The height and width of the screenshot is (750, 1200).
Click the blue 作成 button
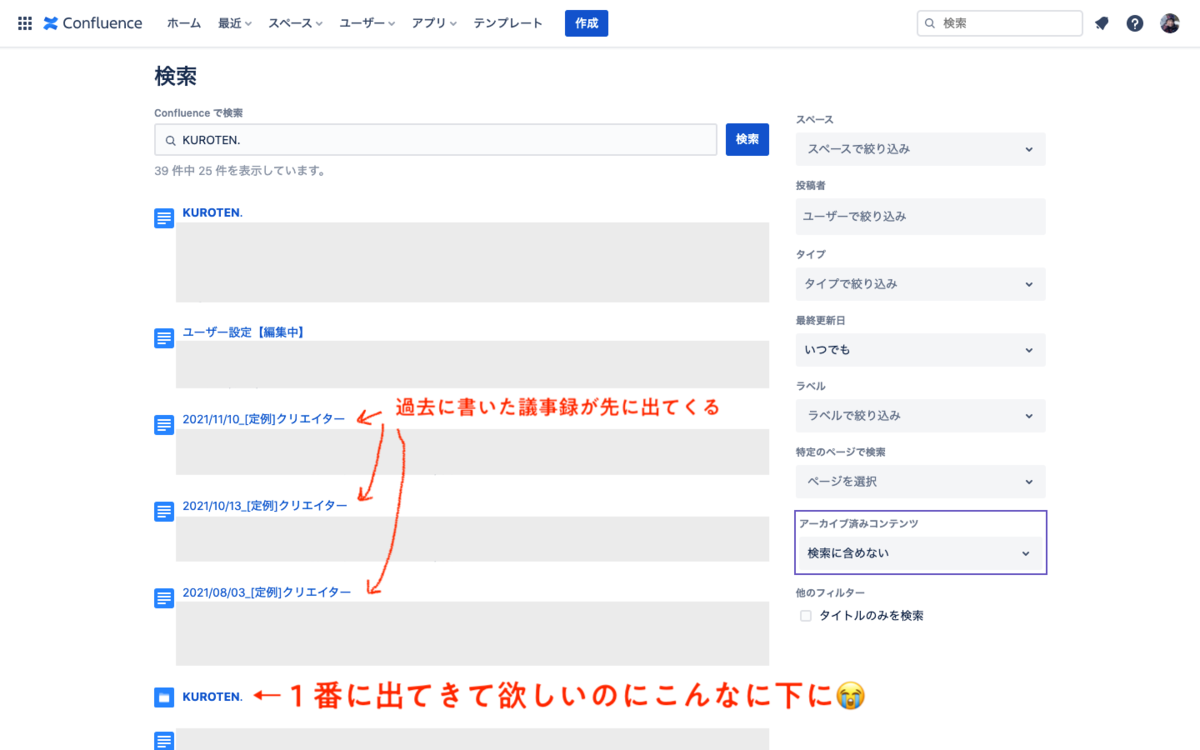click(586, 23)
